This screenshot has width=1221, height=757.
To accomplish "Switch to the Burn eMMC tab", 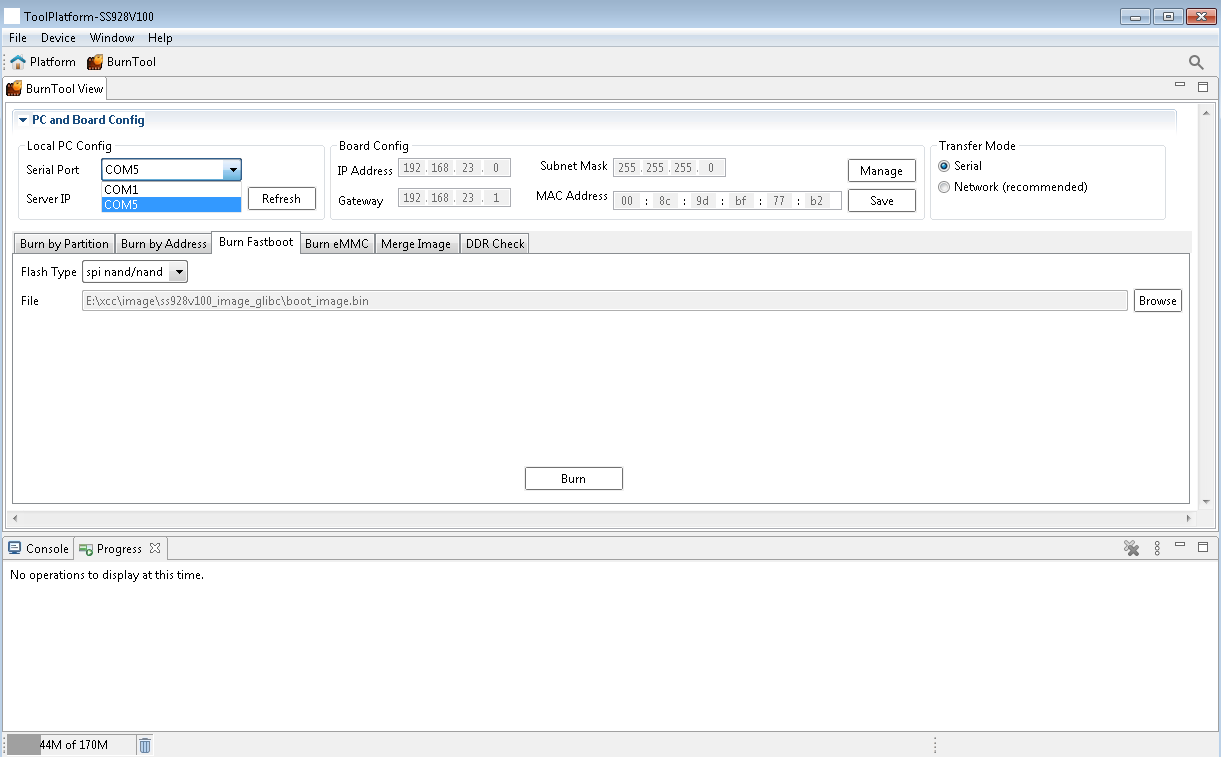I will coord(336,243).
